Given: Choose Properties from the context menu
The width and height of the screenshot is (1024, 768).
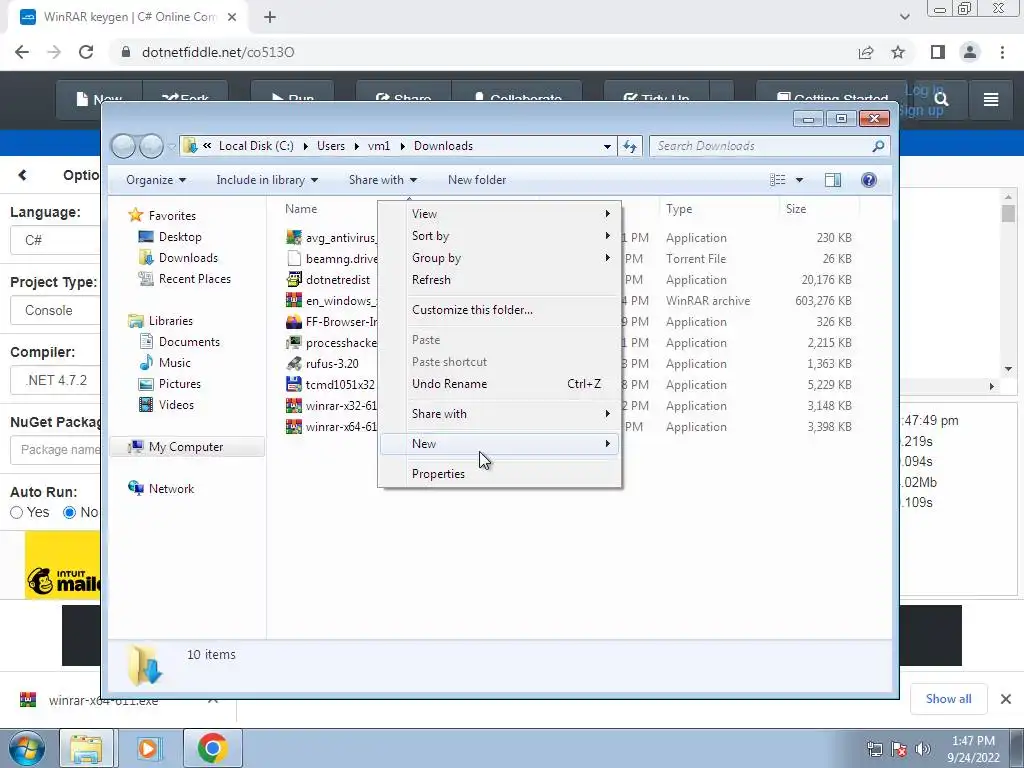Looking at the screenshot, I should coord(500,474).
